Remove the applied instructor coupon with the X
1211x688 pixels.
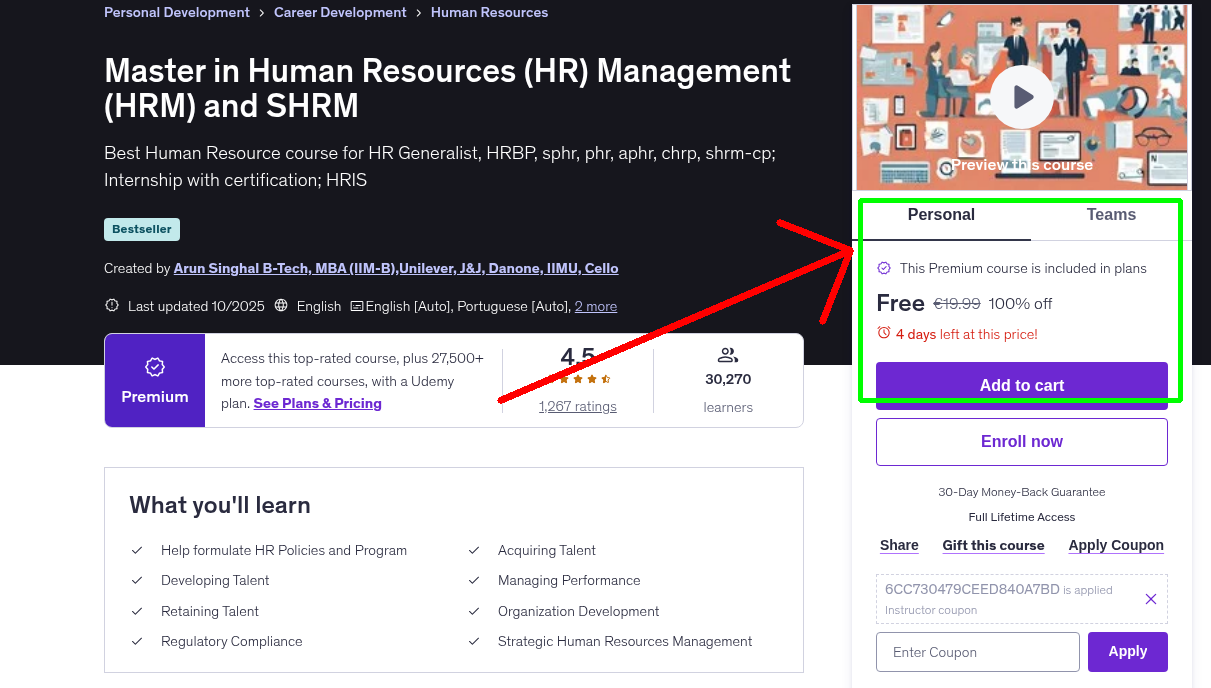coord(1150,598)
